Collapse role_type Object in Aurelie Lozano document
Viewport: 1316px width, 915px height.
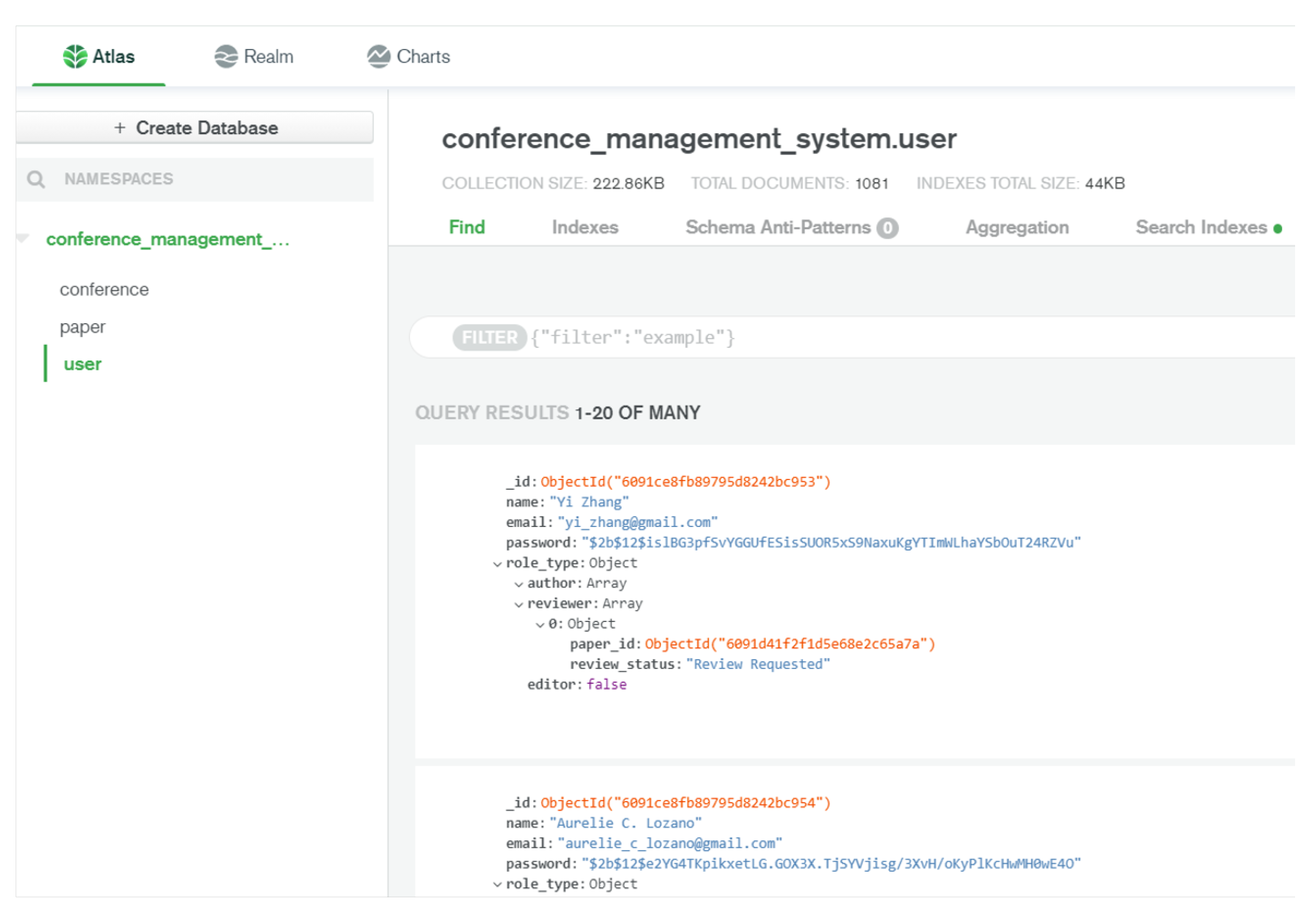tap(497, 885)
